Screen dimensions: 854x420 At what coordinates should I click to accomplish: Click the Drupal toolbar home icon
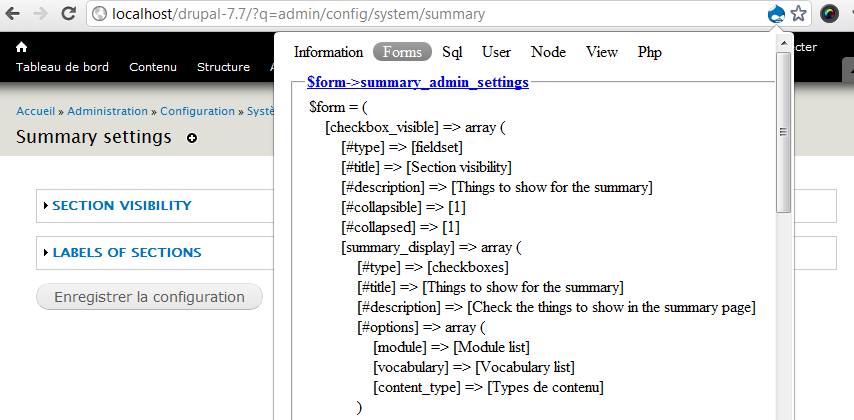[x=22, y=47]
